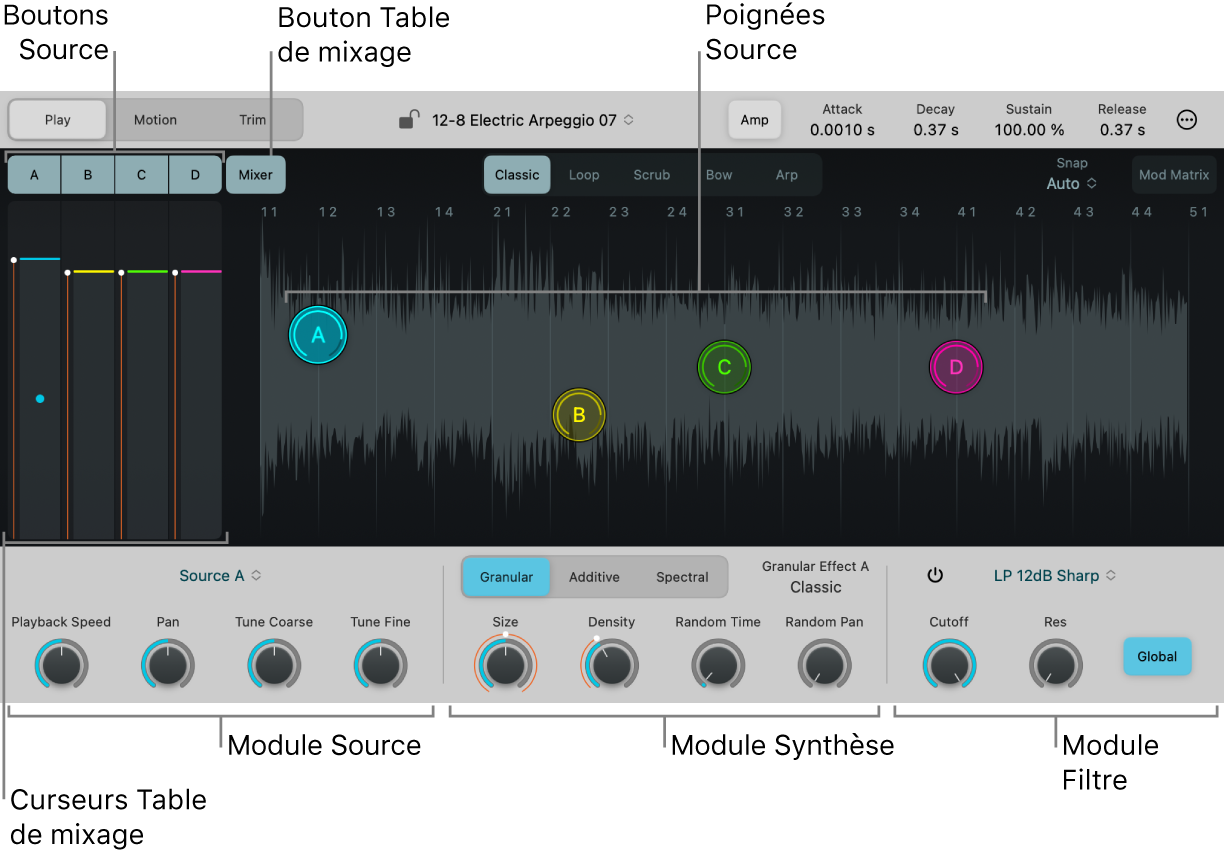Open the Snap Auto pop-up menu
This screenshot has width=1224, height=854.
point(1071,184)
